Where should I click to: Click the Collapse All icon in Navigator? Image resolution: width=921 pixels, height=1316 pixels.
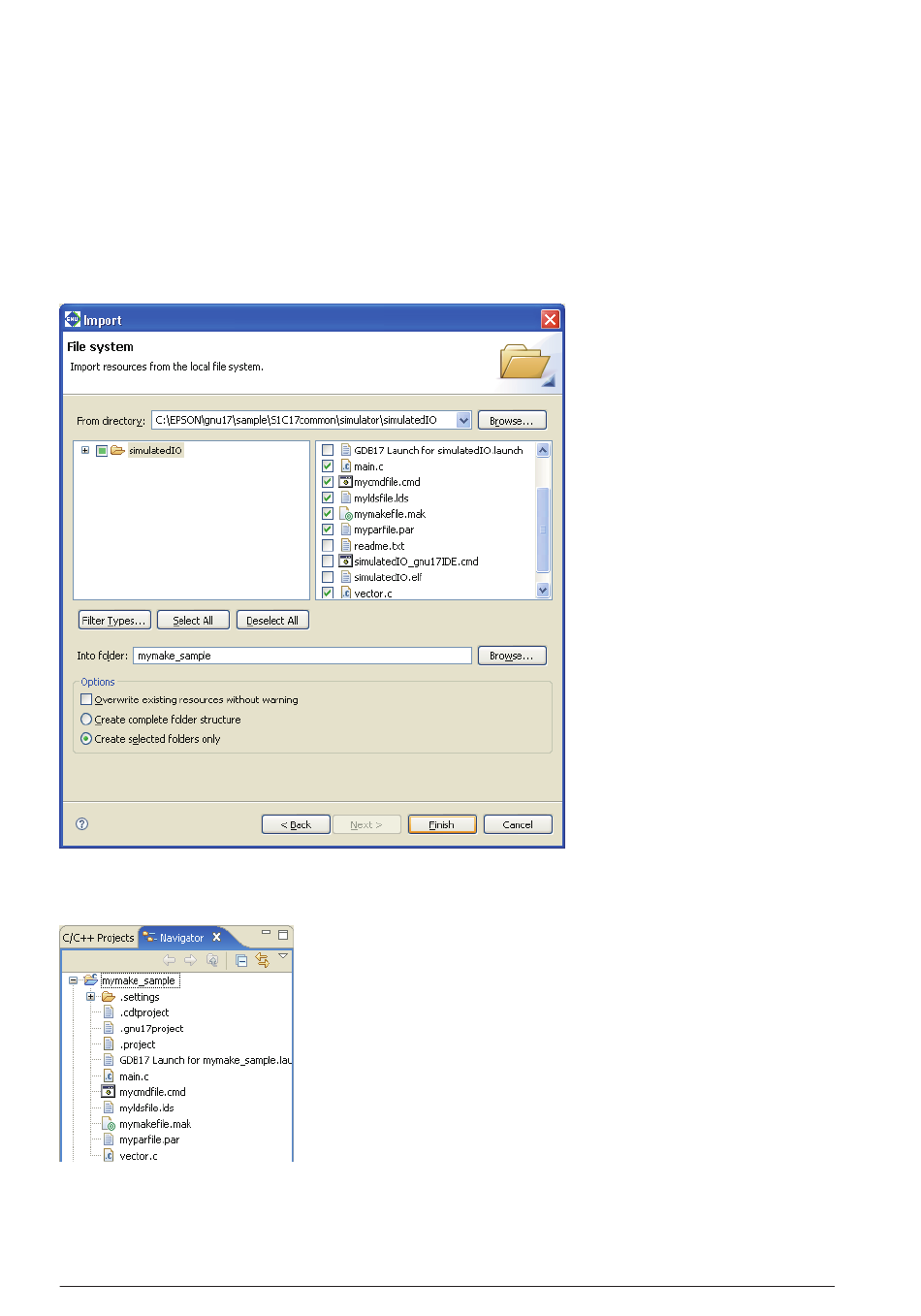tap(241, 960)
